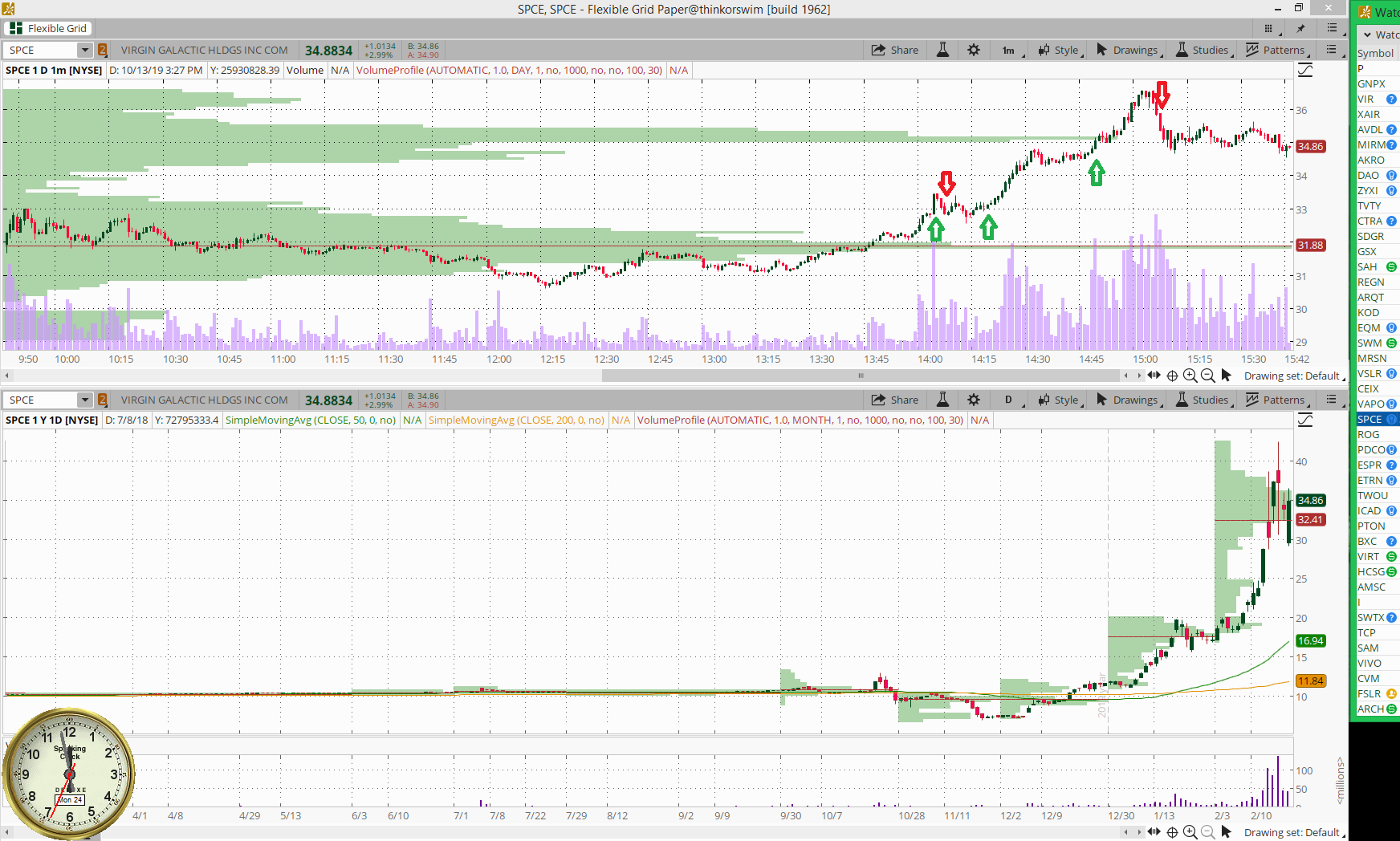Click the Speaking Clock desktop widget
Viewport: 1400px width, 841px height.
[69, 774]
